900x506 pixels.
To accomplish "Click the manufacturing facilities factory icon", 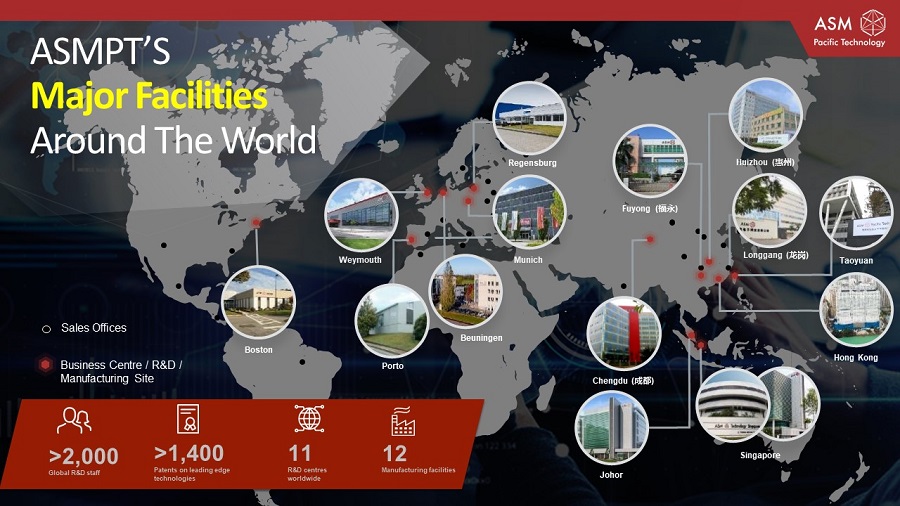I will coord(403,422).
